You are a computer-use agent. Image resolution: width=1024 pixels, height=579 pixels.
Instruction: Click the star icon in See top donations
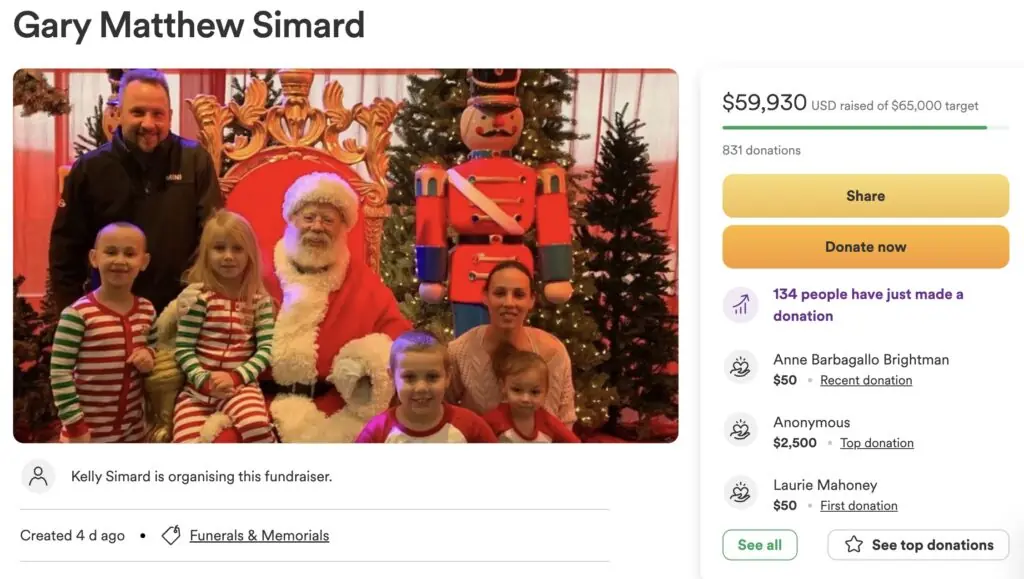tap(854, 545)
